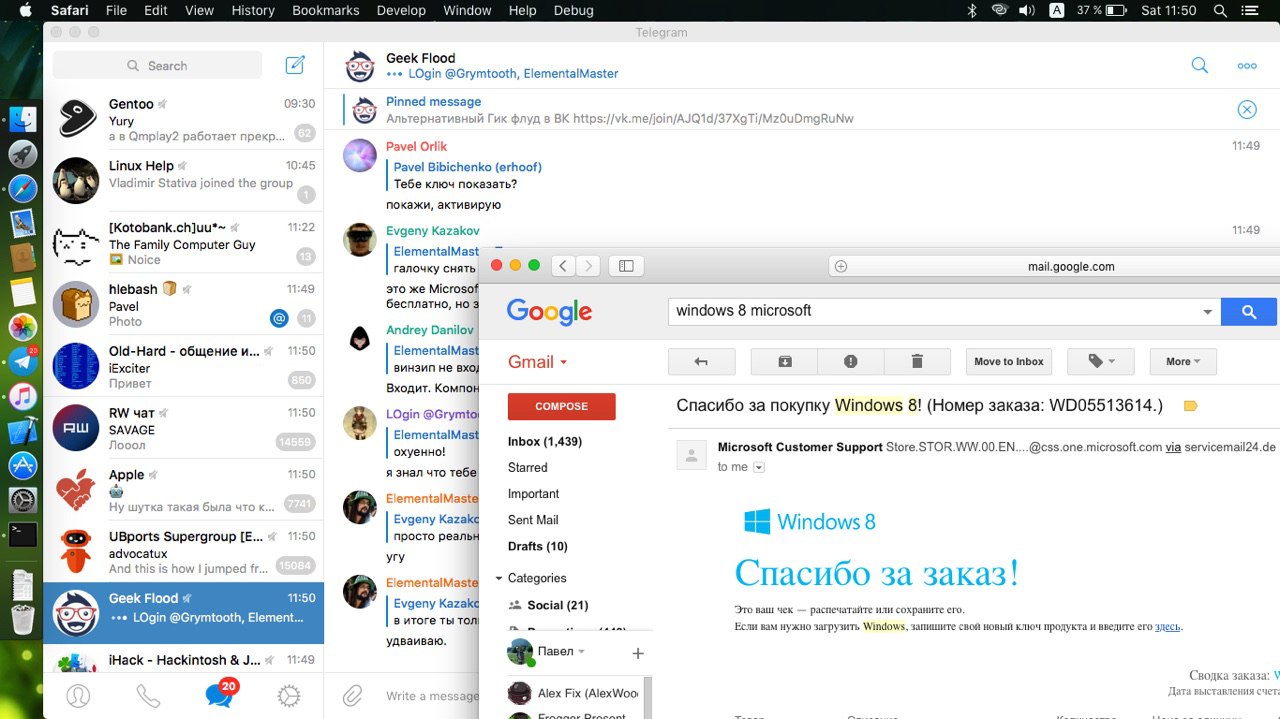Show details dropdown next to 'to me'
1280x719 pixels.
pos(759,467)
